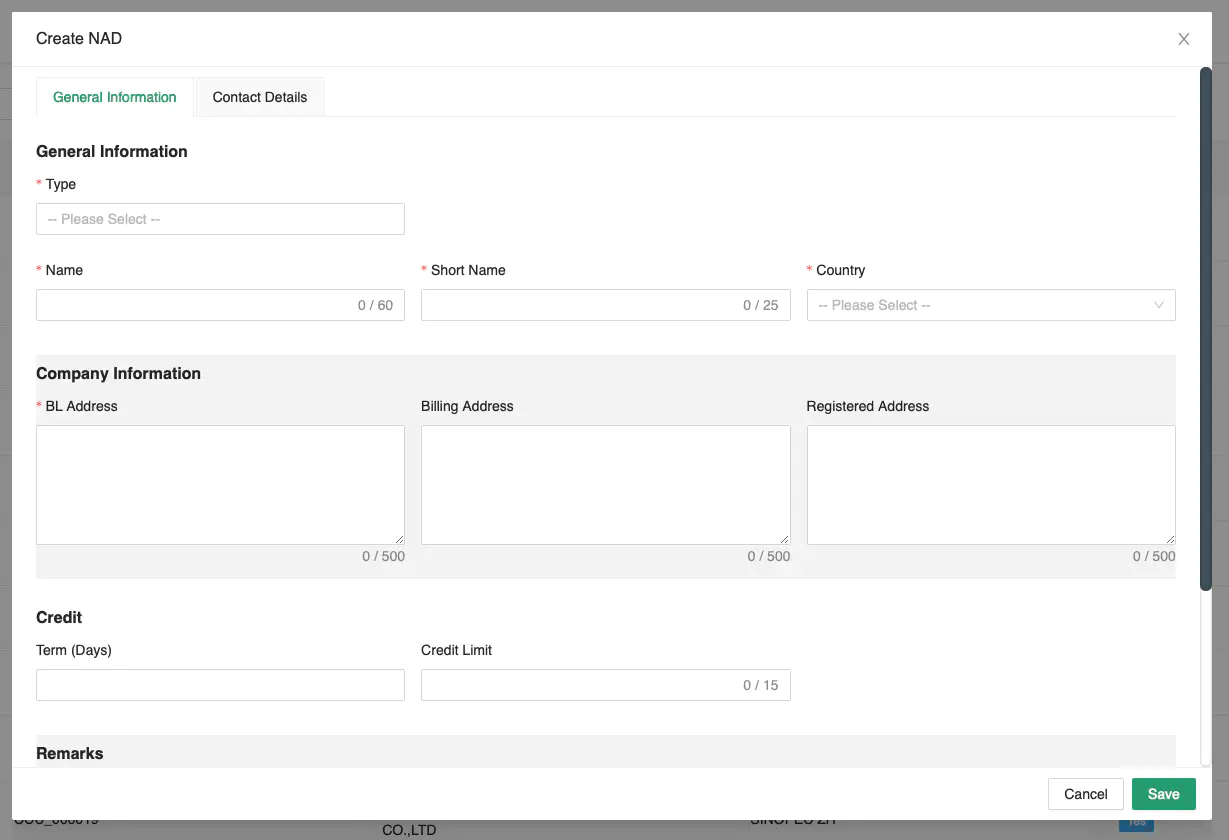Screen dimensions: 1229x840
Task: Save the new NAD record
Action: 1163,794
